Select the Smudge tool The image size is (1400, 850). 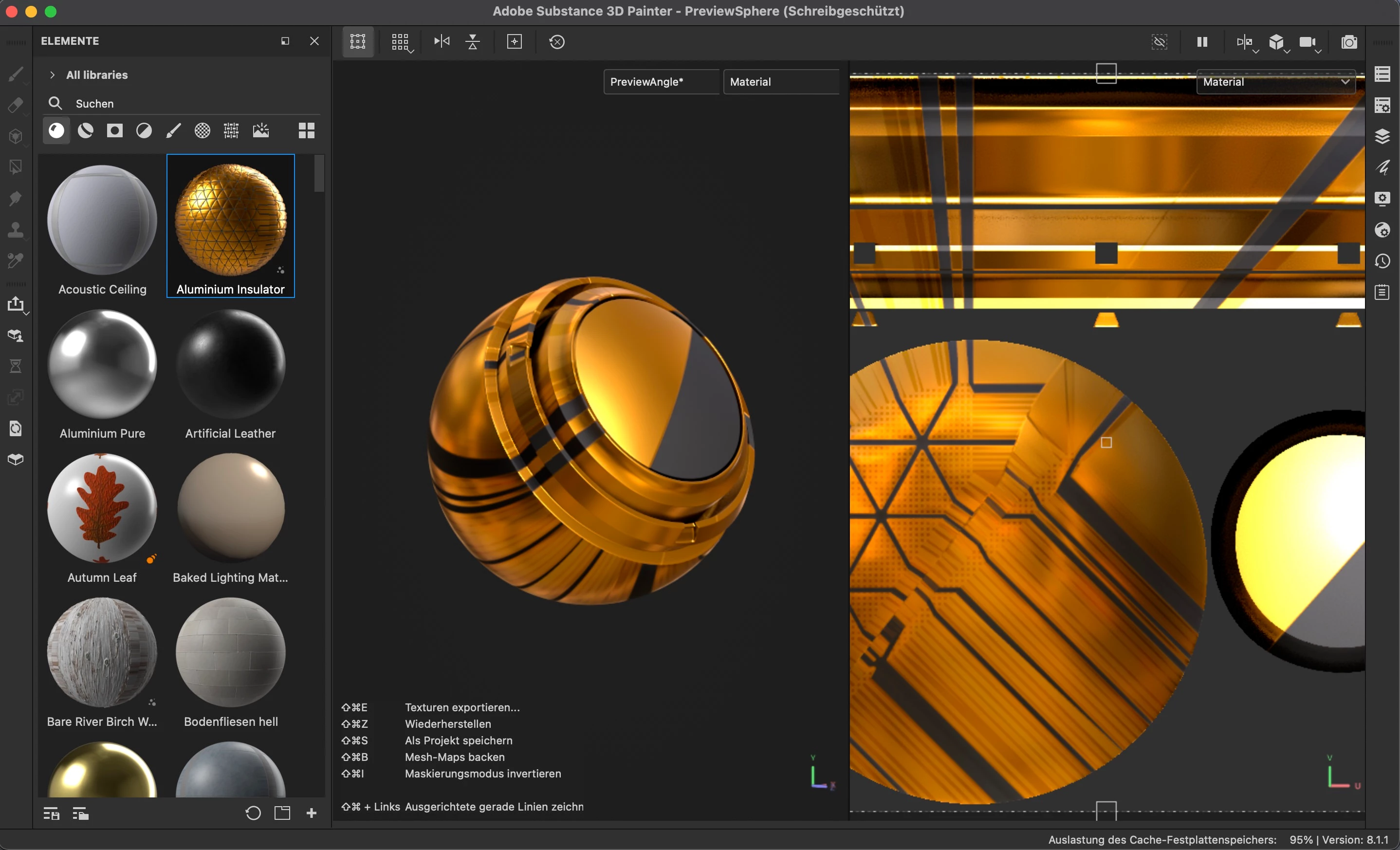16,198
